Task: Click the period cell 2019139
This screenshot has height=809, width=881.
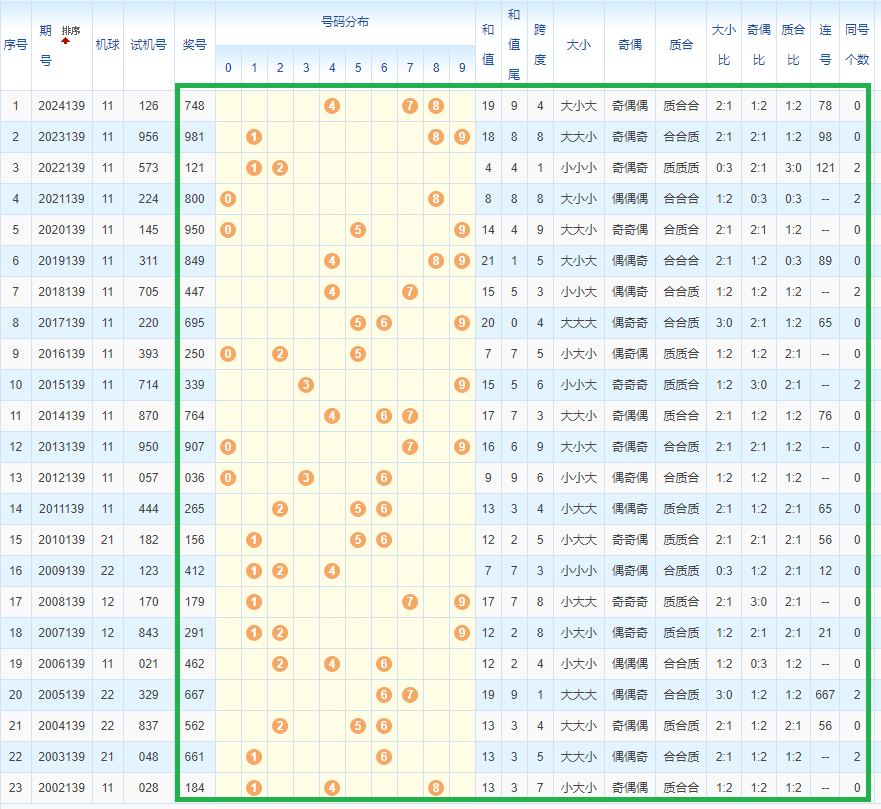Action: click(62, 261)
